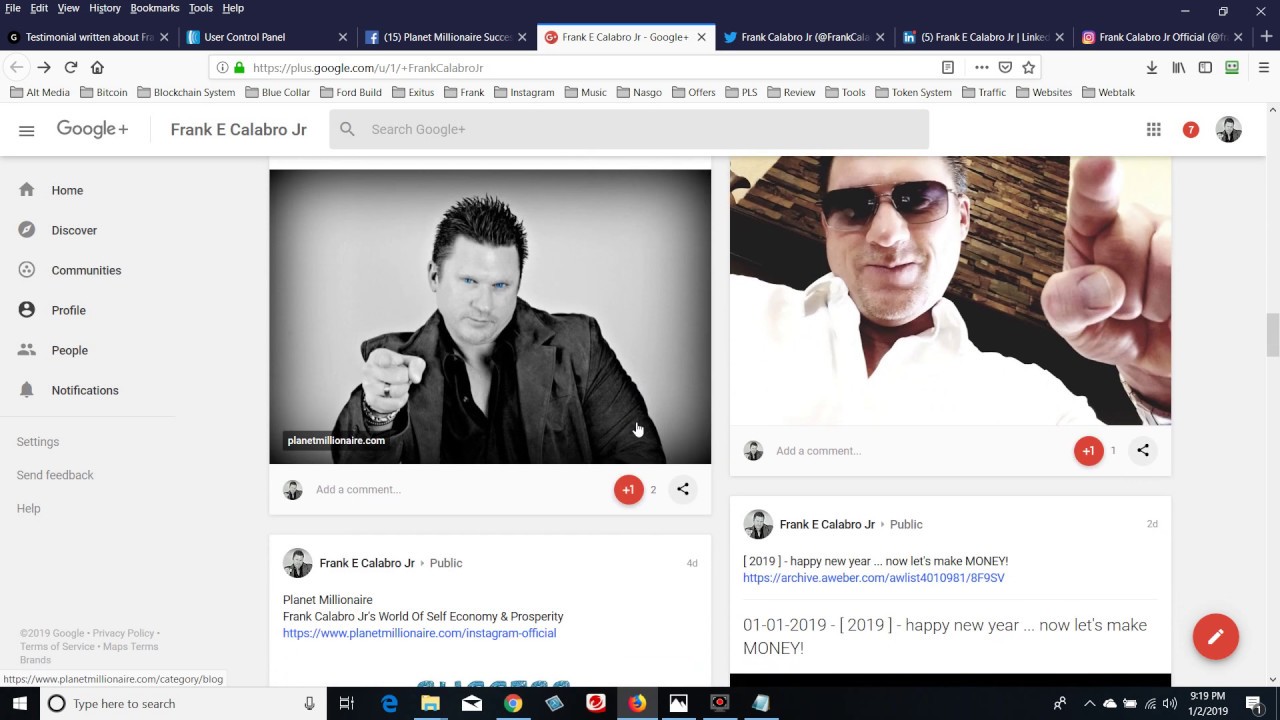Open the Firefox downloads panel
Image resolution: width=1280 pixels, height=720 pixels.
[x=1152, y=67]
